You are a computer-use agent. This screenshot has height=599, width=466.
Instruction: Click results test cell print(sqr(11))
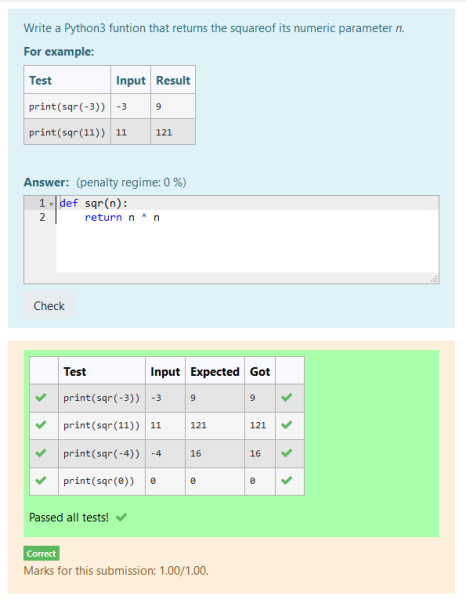pyautogui.click(x=102, y=426)
